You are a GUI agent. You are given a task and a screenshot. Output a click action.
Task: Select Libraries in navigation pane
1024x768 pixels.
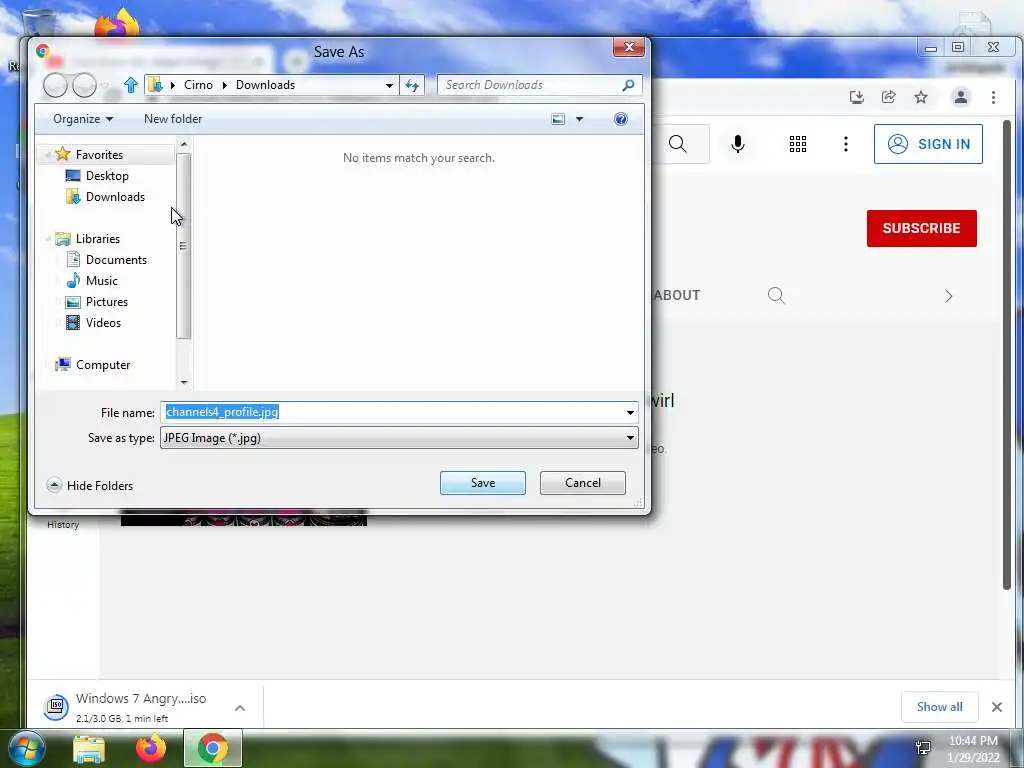(x=97, y=238)
